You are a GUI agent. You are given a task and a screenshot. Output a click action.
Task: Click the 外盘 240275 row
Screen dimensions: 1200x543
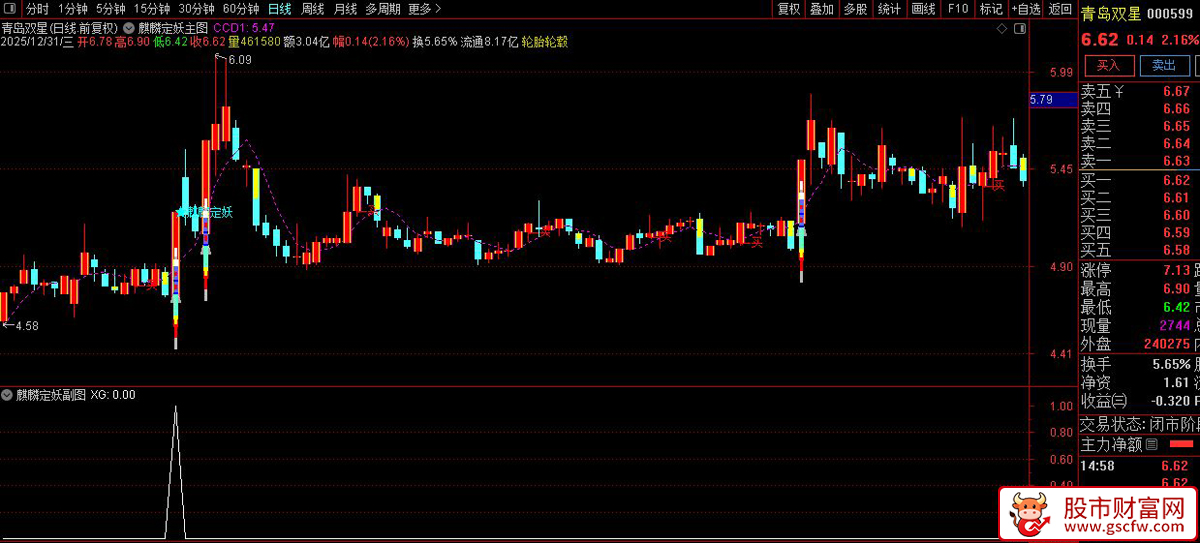click(x=1138, y=344)
